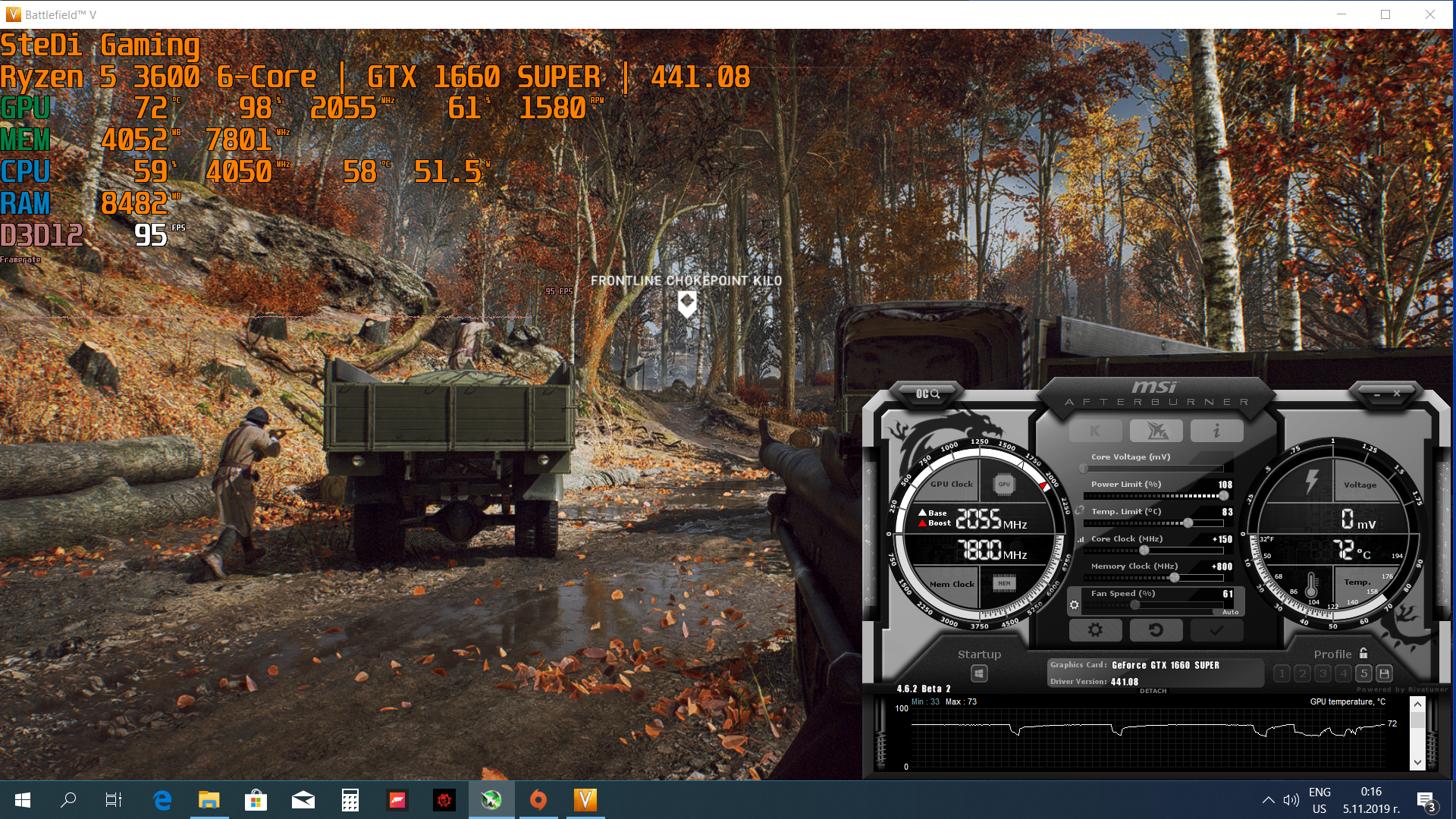Open the Mail app from the taskbar
1456x819 pixels.
[303, 800]
